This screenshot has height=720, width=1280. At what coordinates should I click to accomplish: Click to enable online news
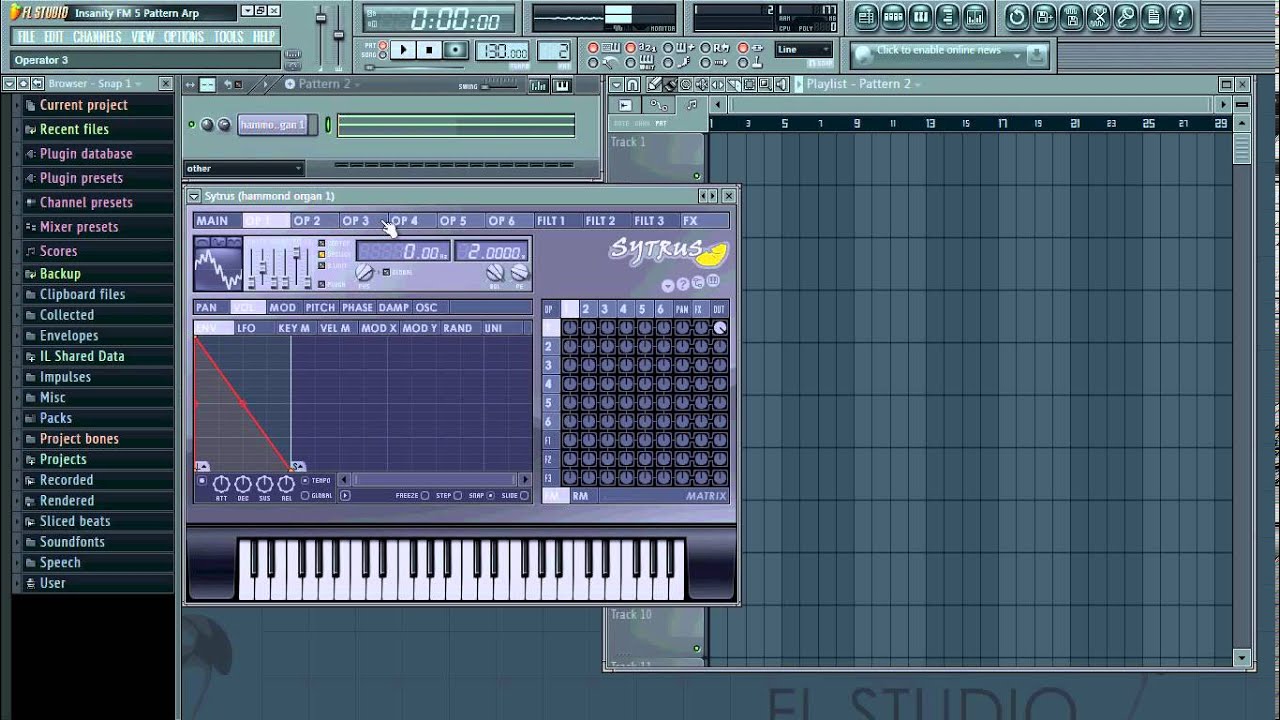[938, 51]
